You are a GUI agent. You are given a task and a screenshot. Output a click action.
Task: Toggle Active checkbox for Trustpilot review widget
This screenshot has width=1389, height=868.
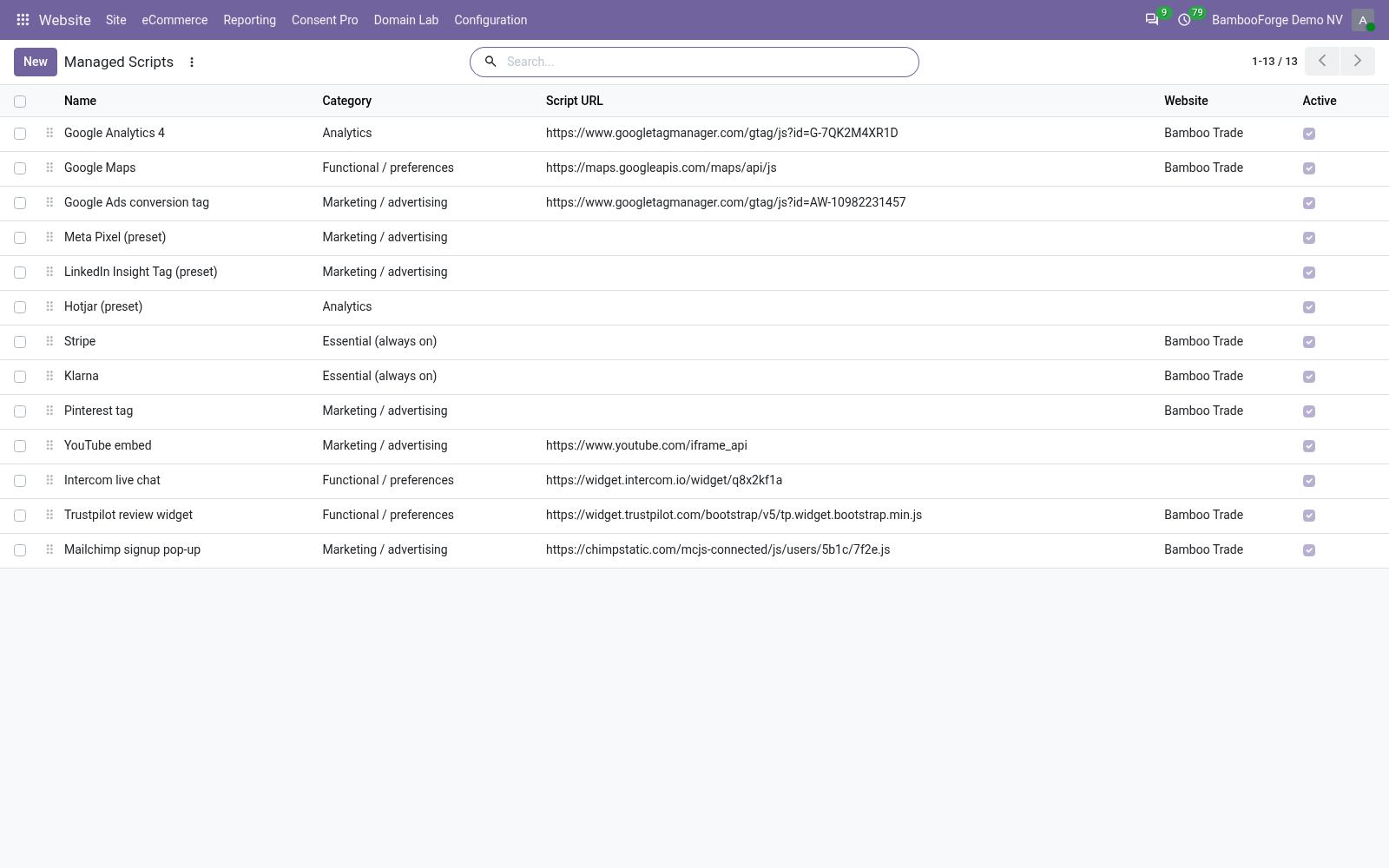point(1309,516)
